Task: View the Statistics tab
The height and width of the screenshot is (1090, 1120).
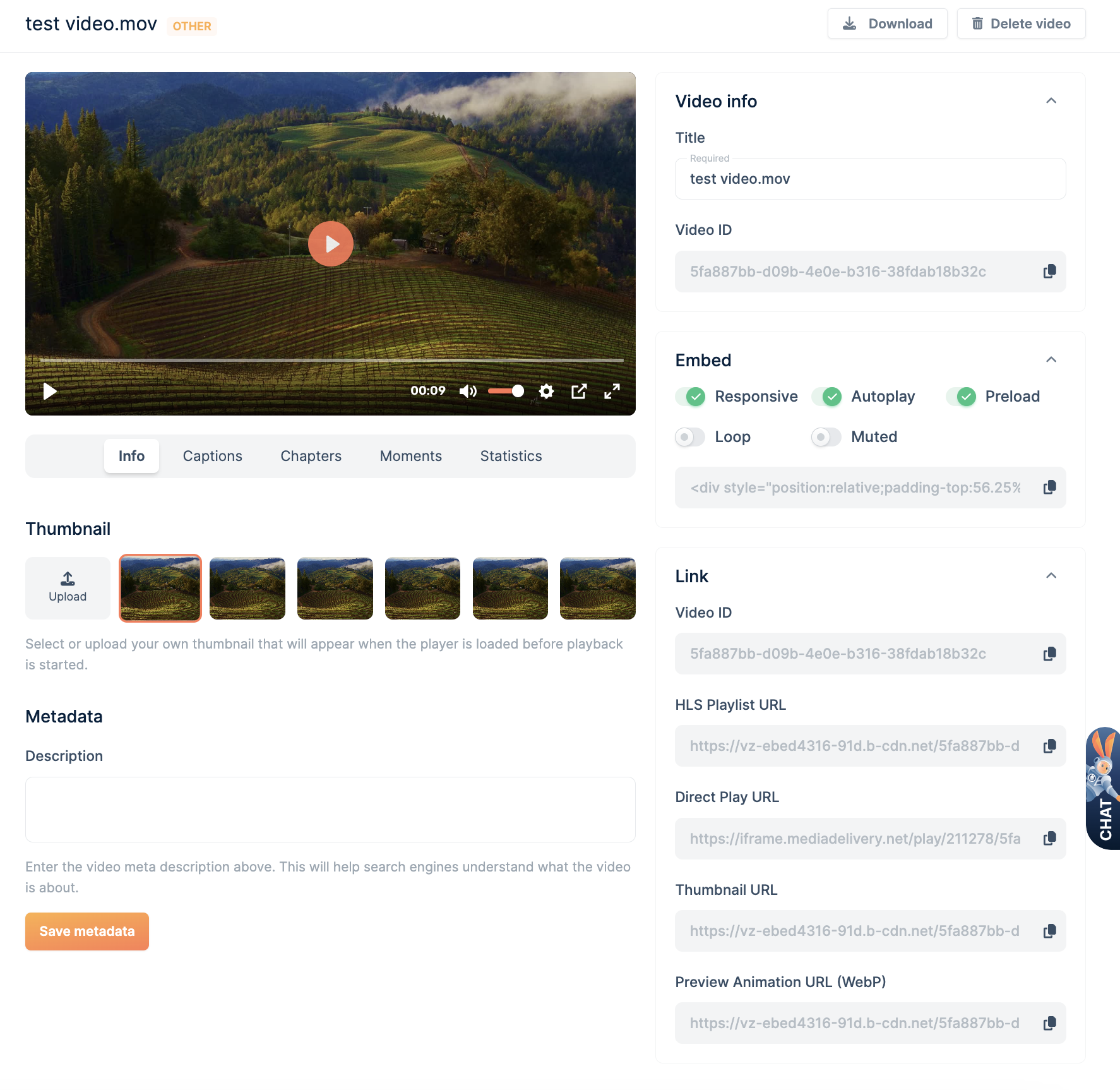Action: pos(511,456)
